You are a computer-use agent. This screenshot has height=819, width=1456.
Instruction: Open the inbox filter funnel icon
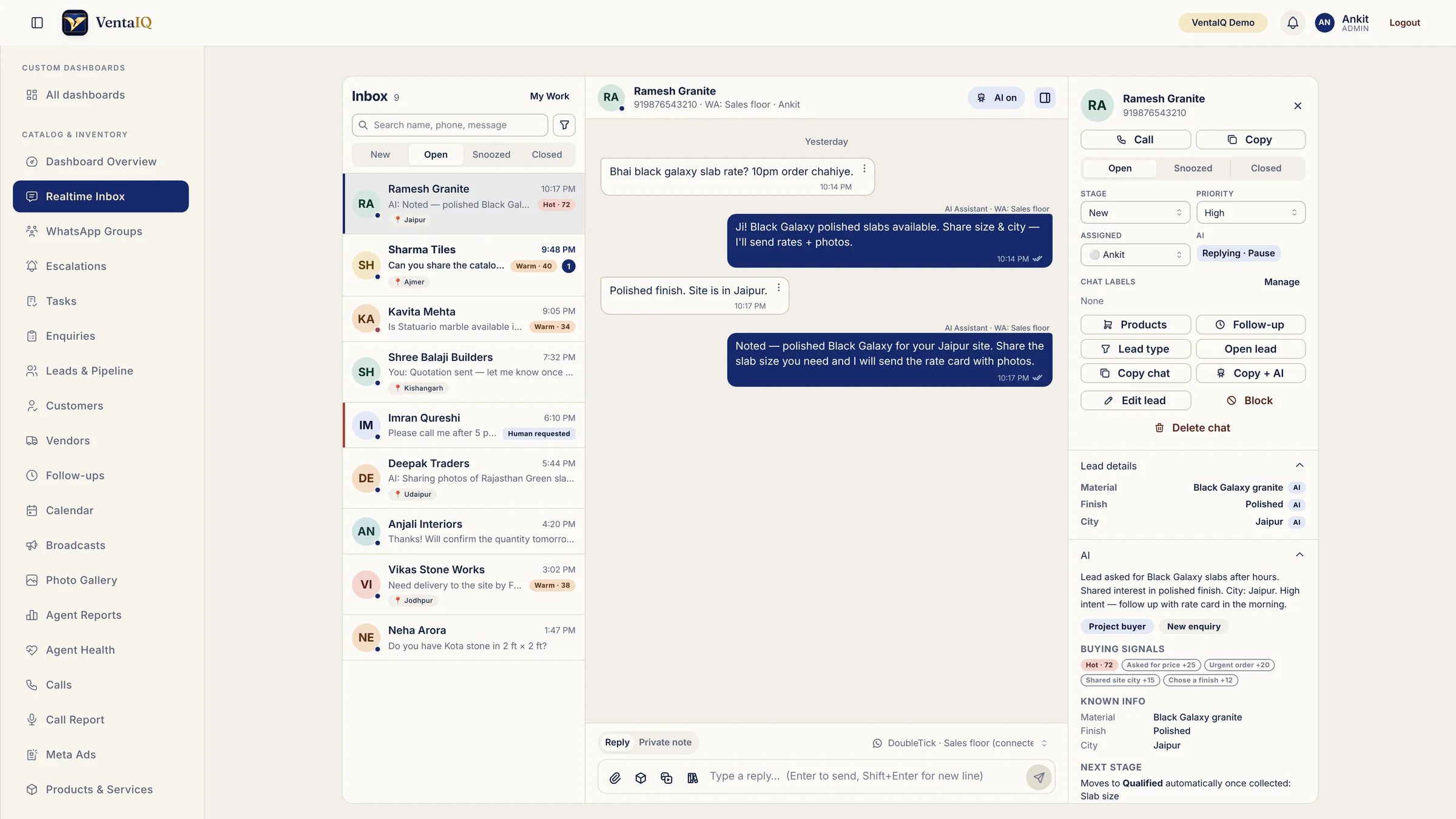point(564,125)
